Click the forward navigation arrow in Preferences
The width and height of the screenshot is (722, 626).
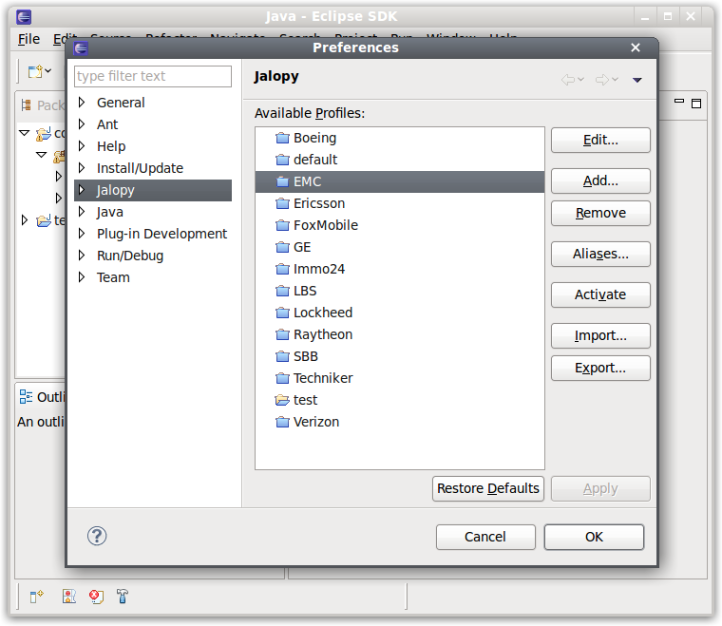pos(602,80)
